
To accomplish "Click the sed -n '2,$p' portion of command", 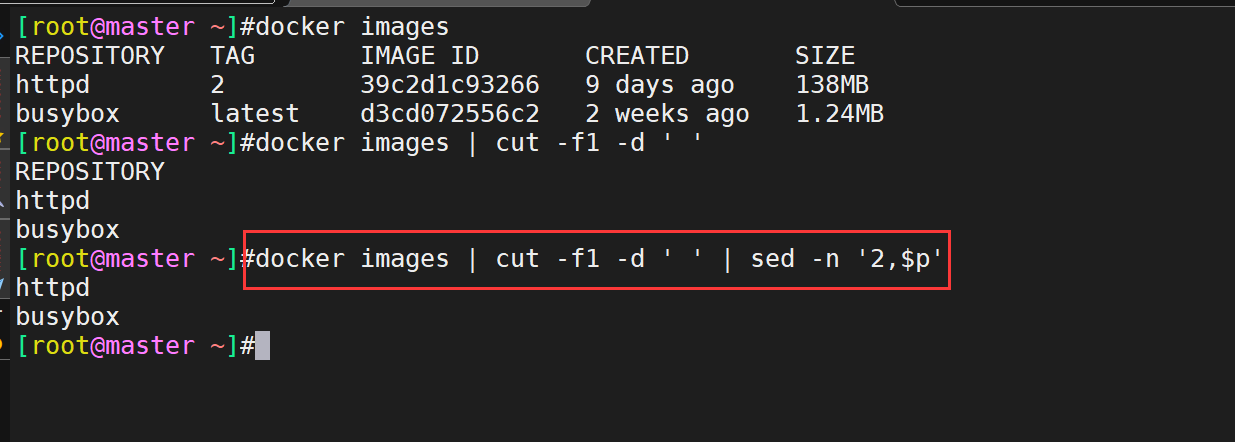I will coord(847,259).
